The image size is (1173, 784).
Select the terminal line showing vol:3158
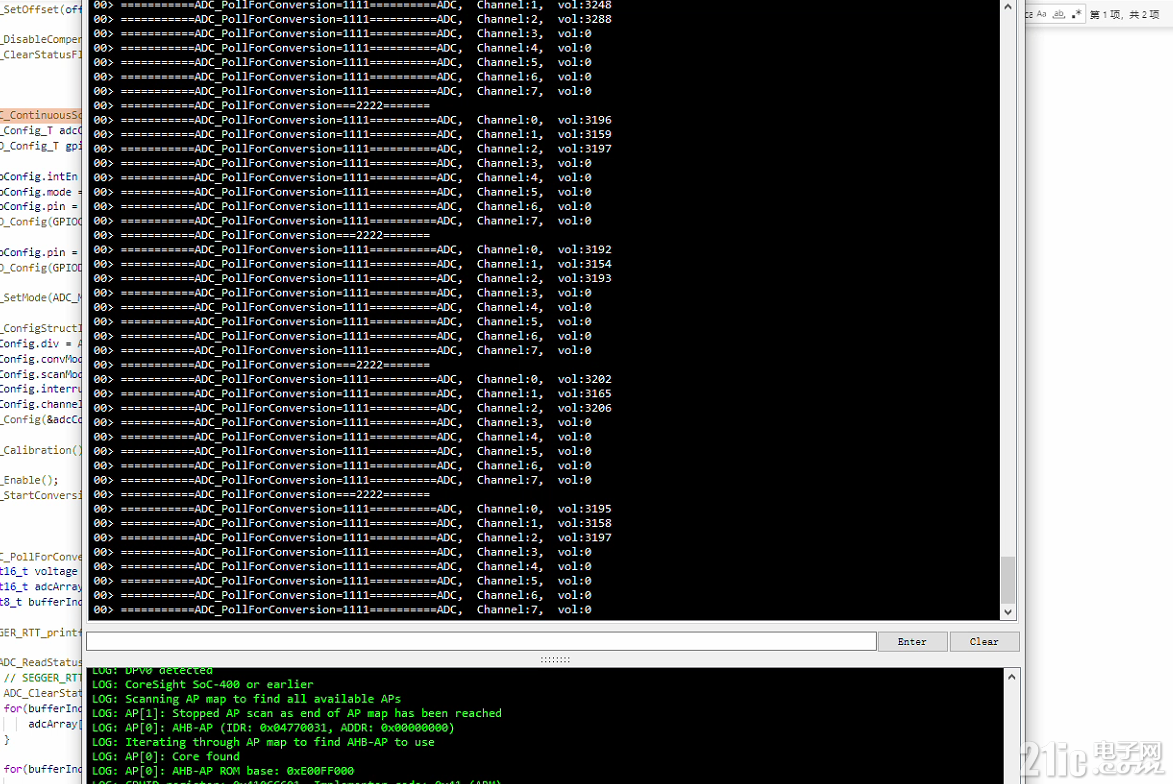click(352, 523)
